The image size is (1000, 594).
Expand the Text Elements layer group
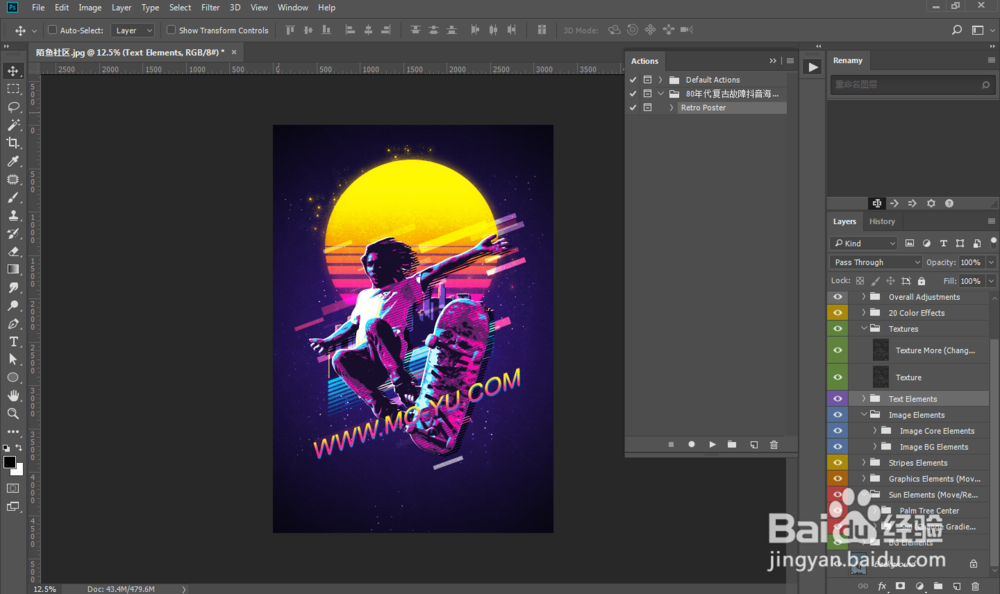tap(864, 399)
